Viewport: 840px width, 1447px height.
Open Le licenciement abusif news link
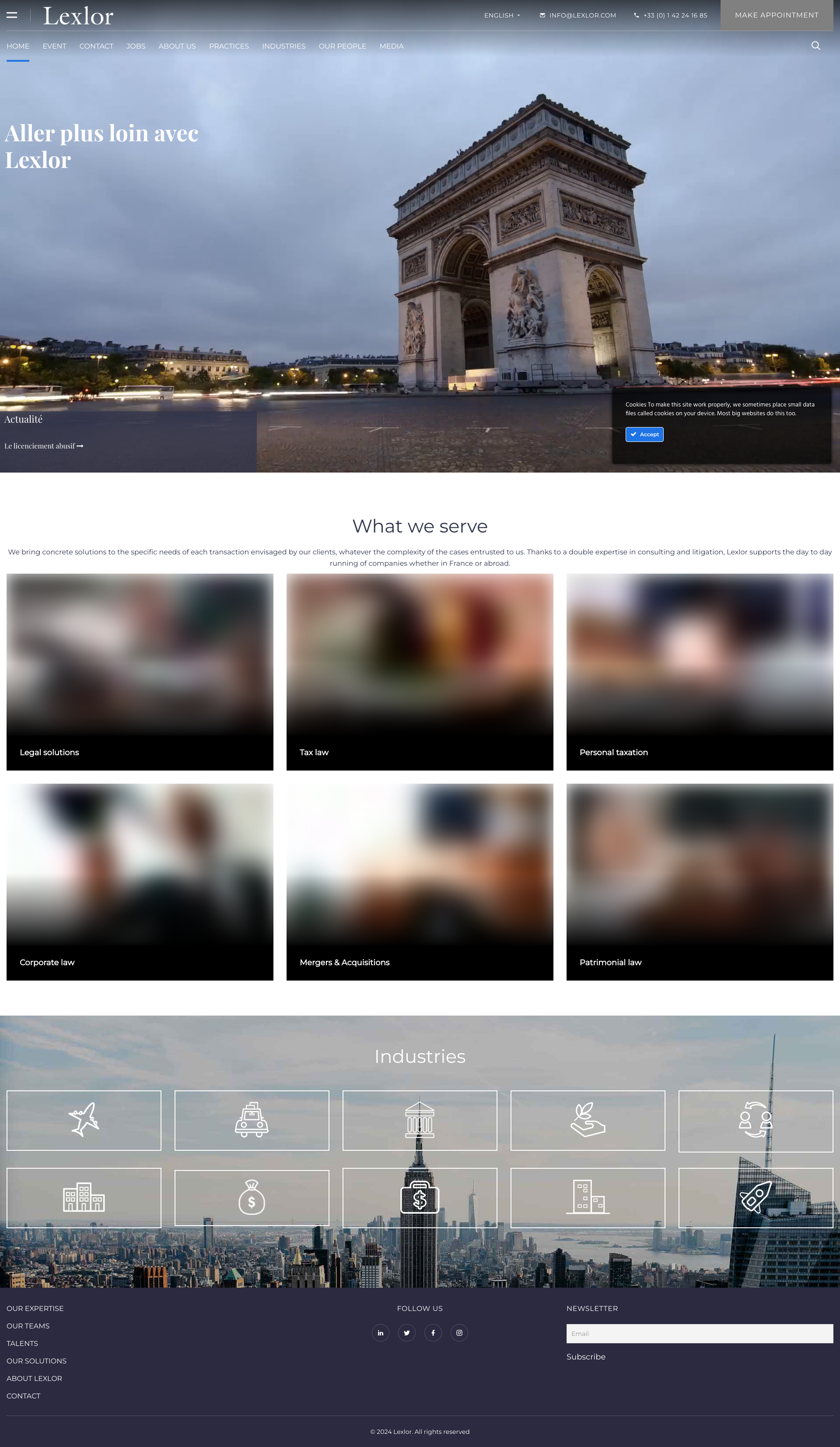44,446
